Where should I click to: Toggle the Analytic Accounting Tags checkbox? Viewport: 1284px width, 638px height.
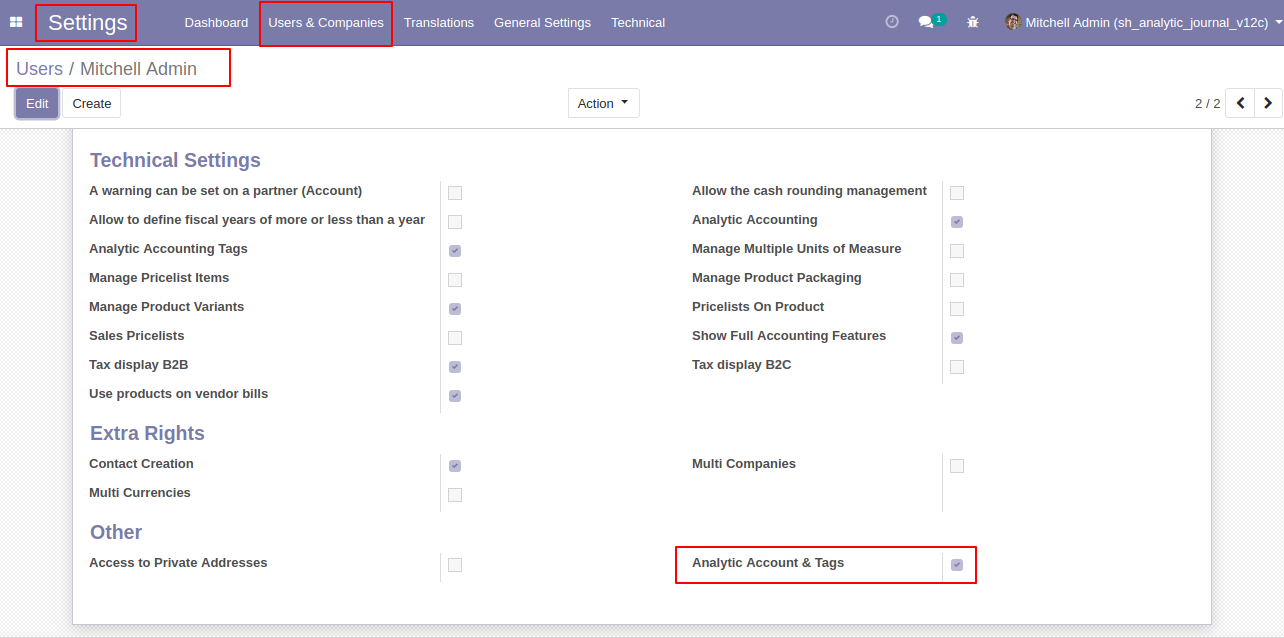455,251
